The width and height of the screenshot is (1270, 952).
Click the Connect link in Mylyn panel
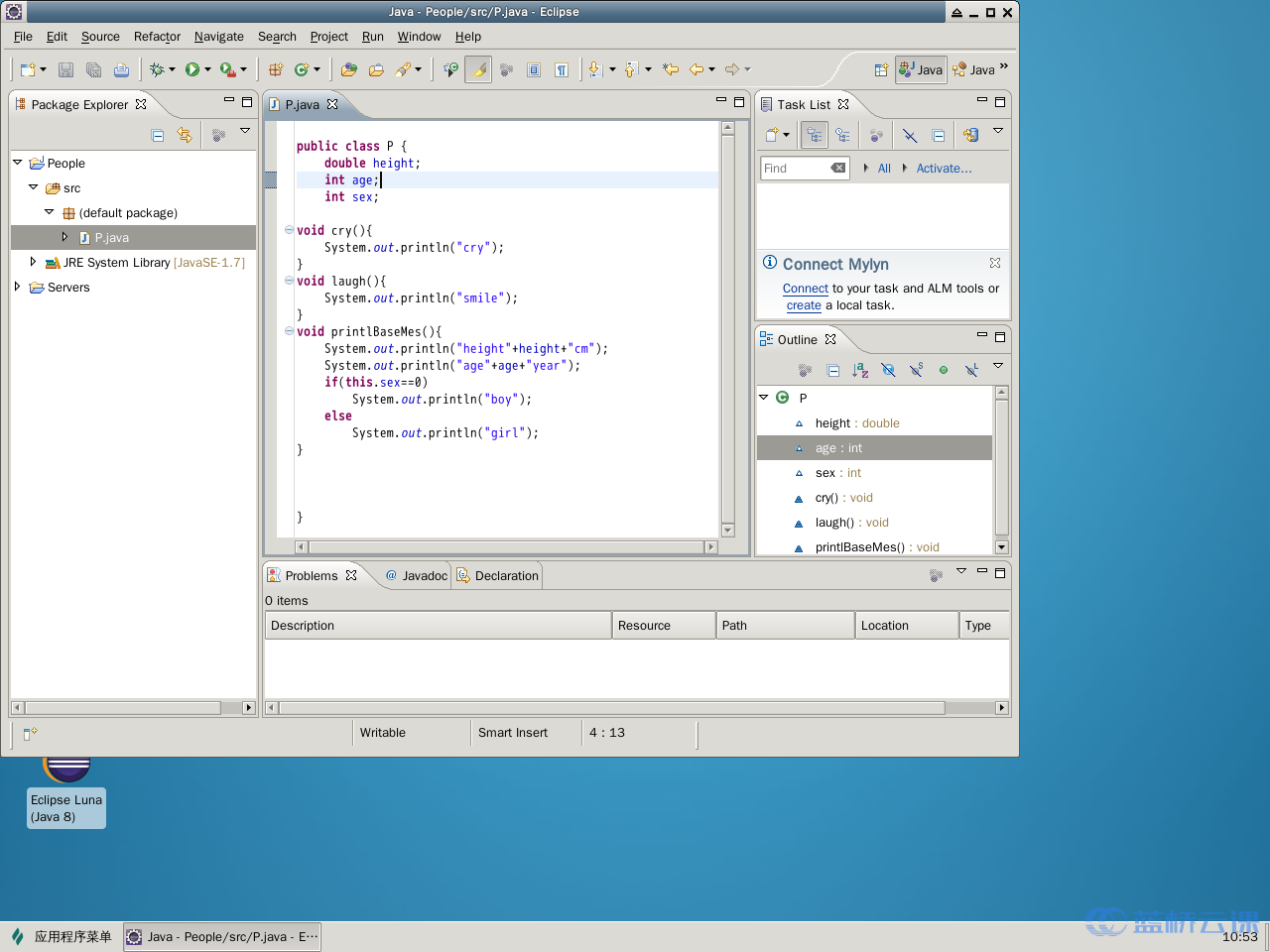tap(805, 289)
